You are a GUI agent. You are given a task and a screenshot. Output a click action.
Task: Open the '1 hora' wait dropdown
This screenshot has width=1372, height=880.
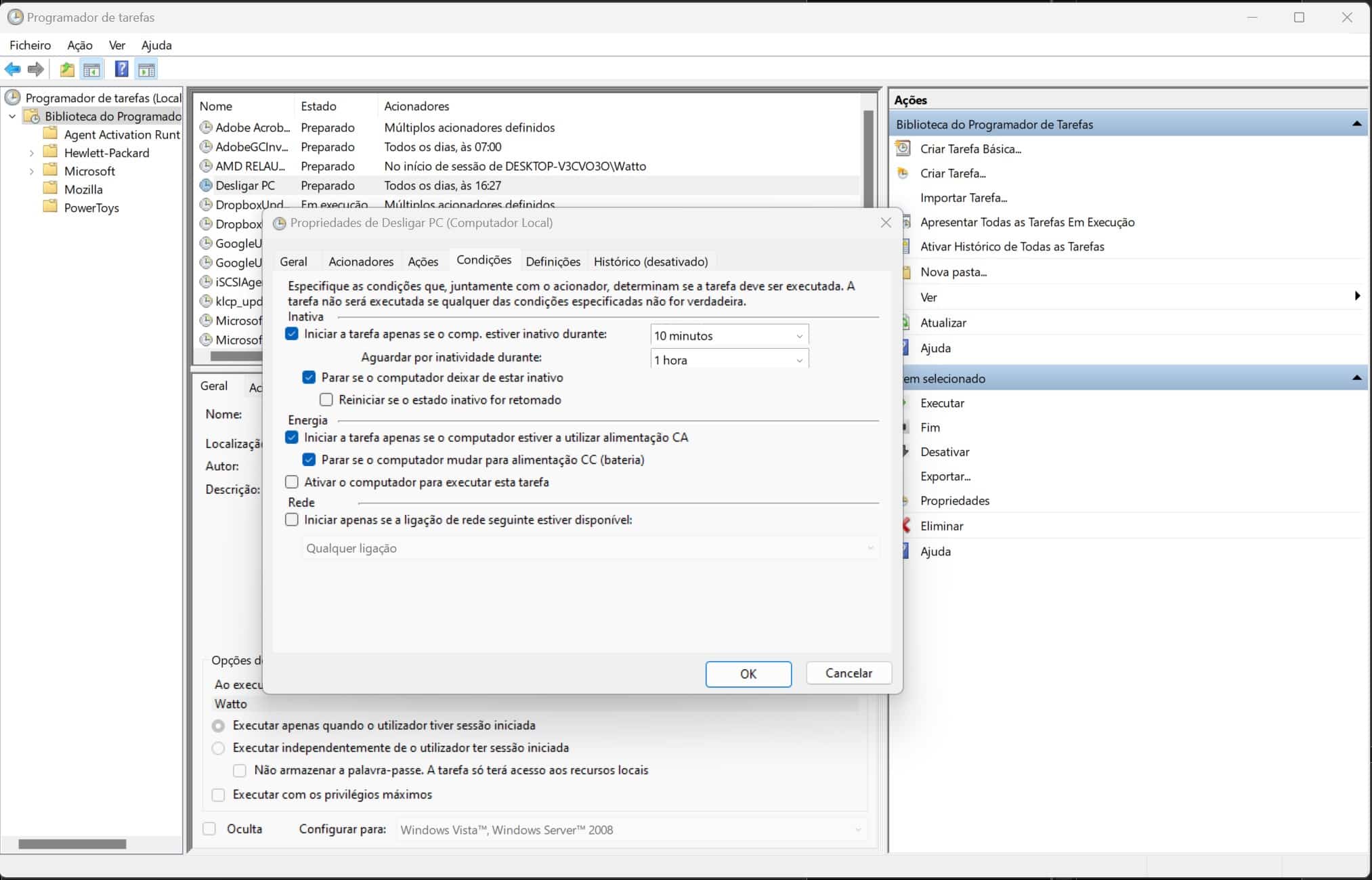pyautogui.click(x=798, y=360)
